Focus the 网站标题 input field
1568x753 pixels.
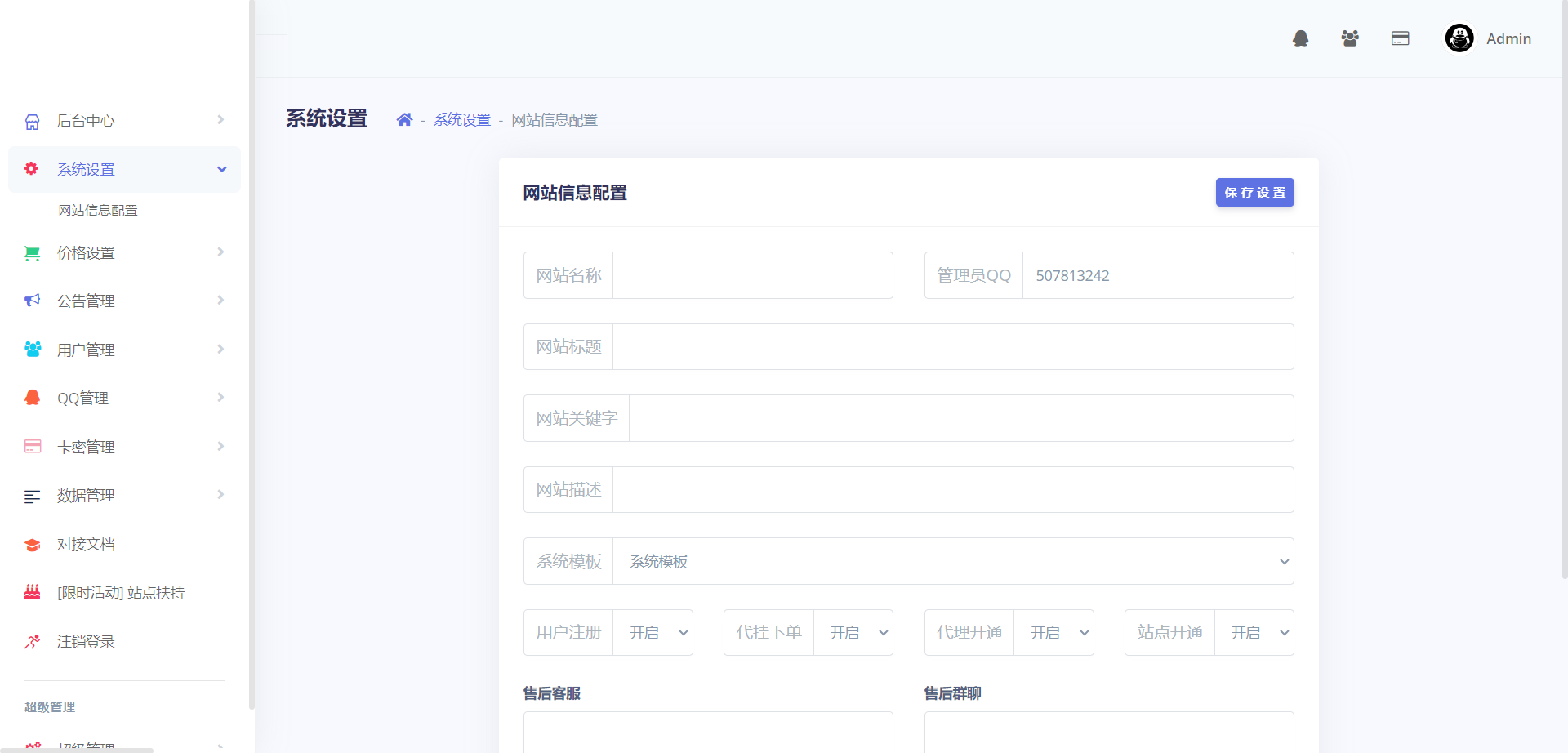coord(953,347)
